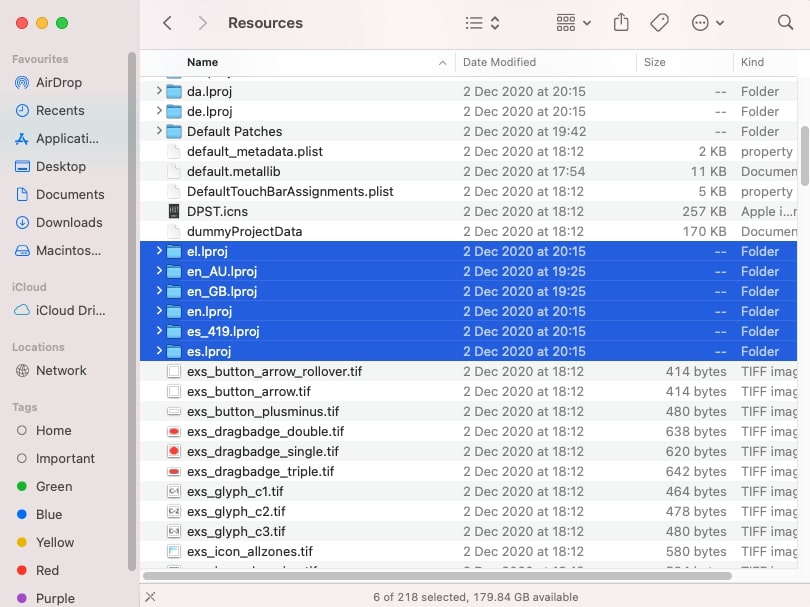
Task: Select the Yellow tag
Action: point(45,542)
